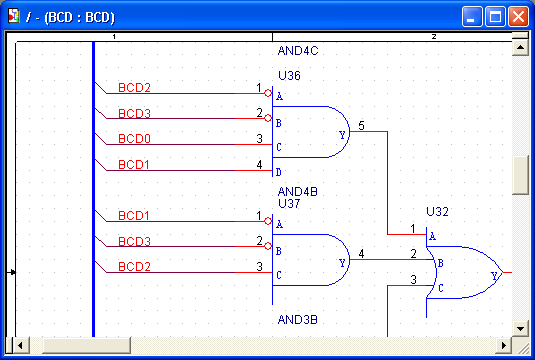Click the vertical scrollbar up arrow
Viewport: 535px width, 360px height.
[x=520, y=47]
